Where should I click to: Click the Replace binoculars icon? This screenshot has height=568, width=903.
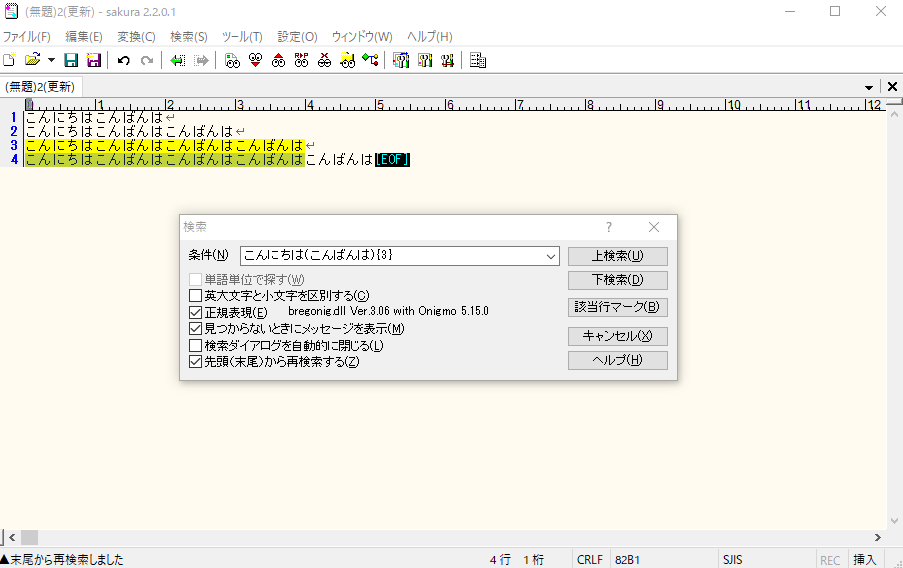tap(301, 61)
